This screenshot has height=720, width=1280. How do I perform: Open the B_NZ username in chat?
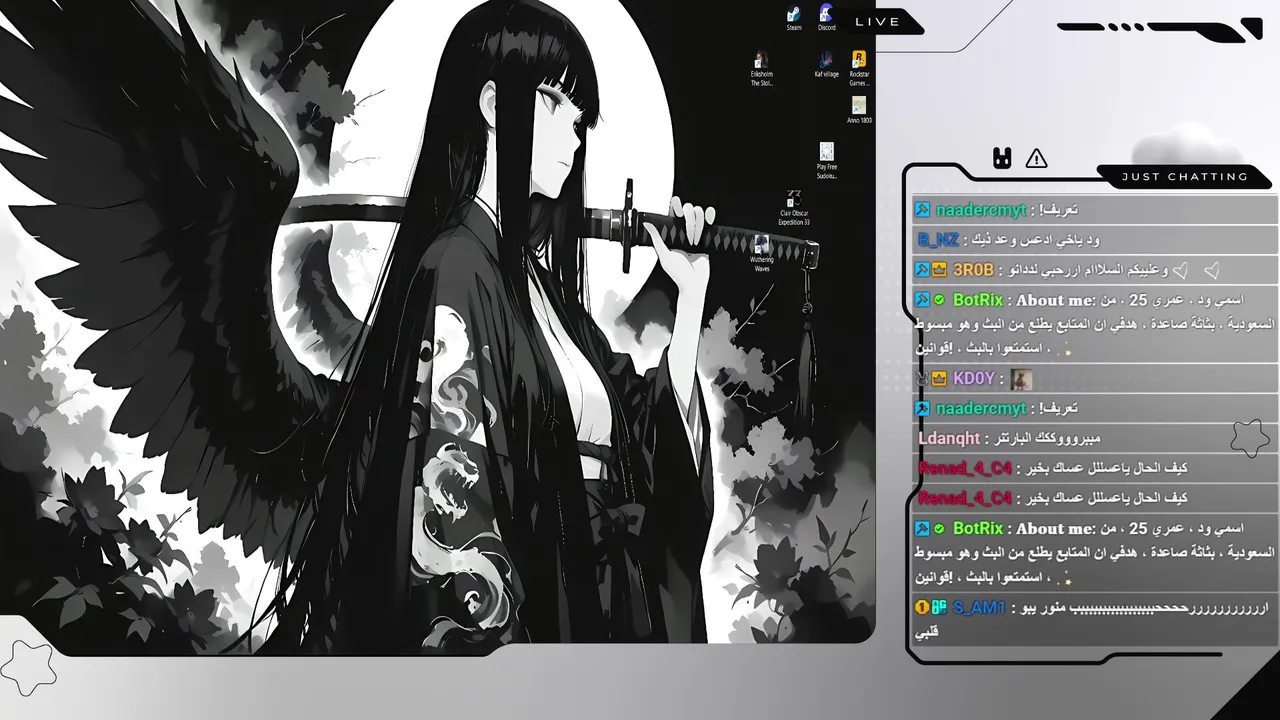coord(938,240)
